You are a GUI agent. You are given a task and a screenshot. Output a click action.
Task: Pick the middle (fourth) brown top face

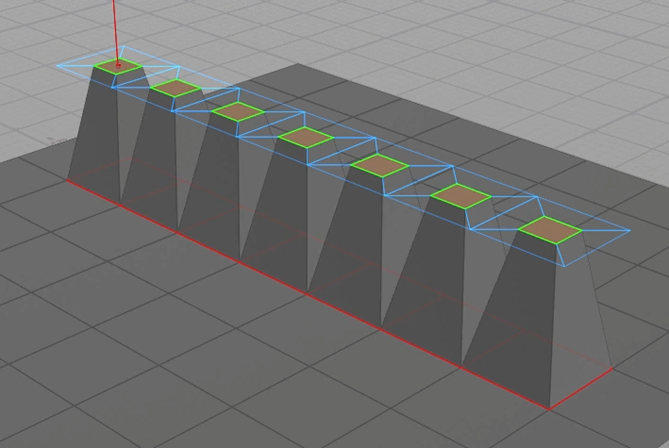pos(305,137)
